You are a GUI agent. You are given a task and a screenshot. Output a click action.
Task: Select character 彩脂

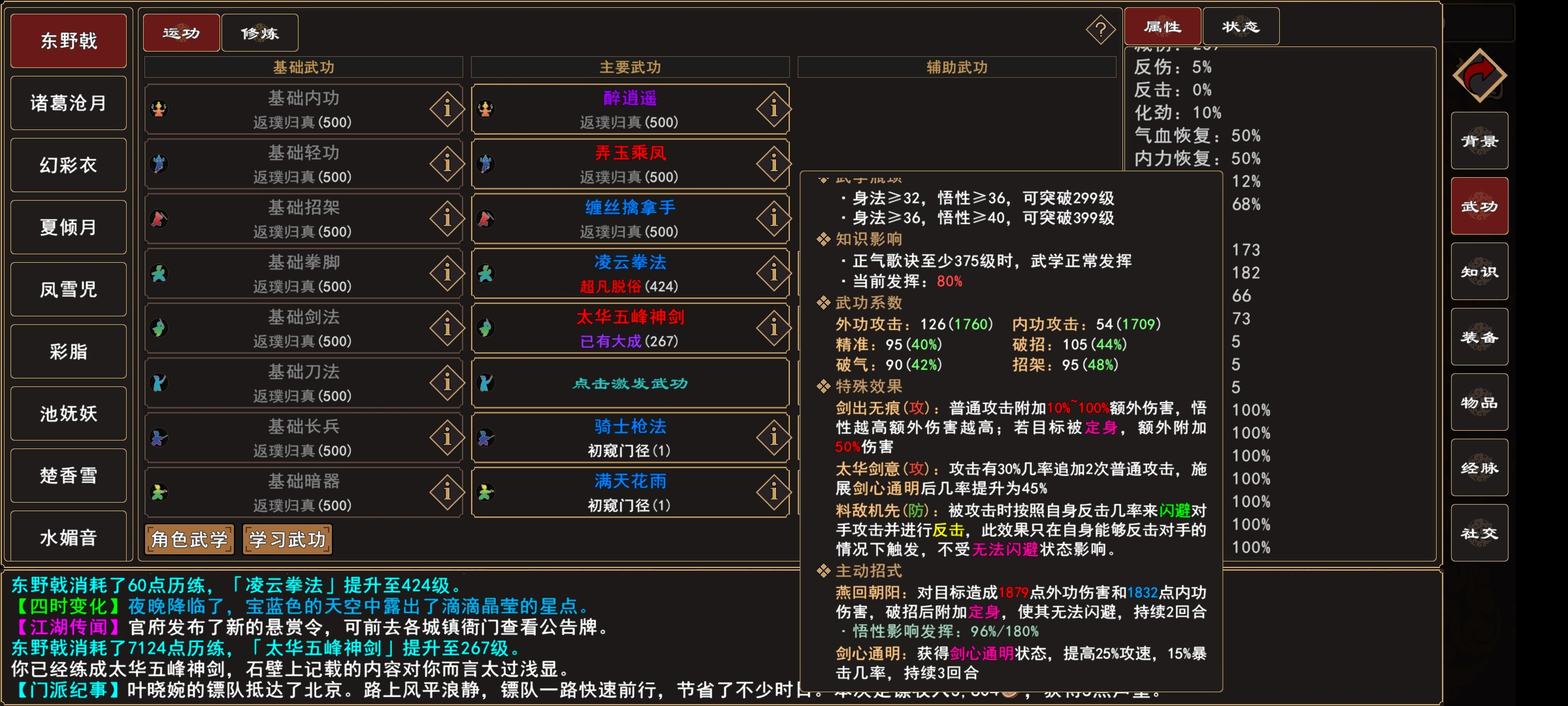click(x=69, y=351)
